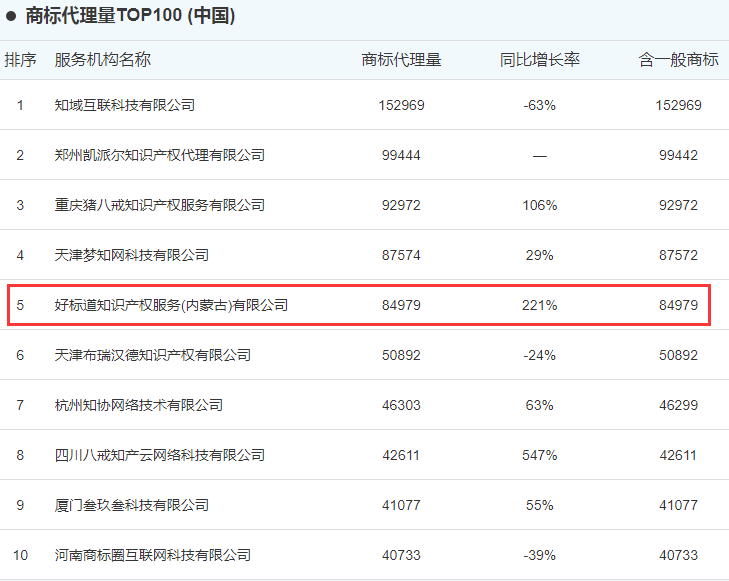
Task: Open 郑州凯派尔知识产权代理有限公司 entry
Action: [159, 155]
